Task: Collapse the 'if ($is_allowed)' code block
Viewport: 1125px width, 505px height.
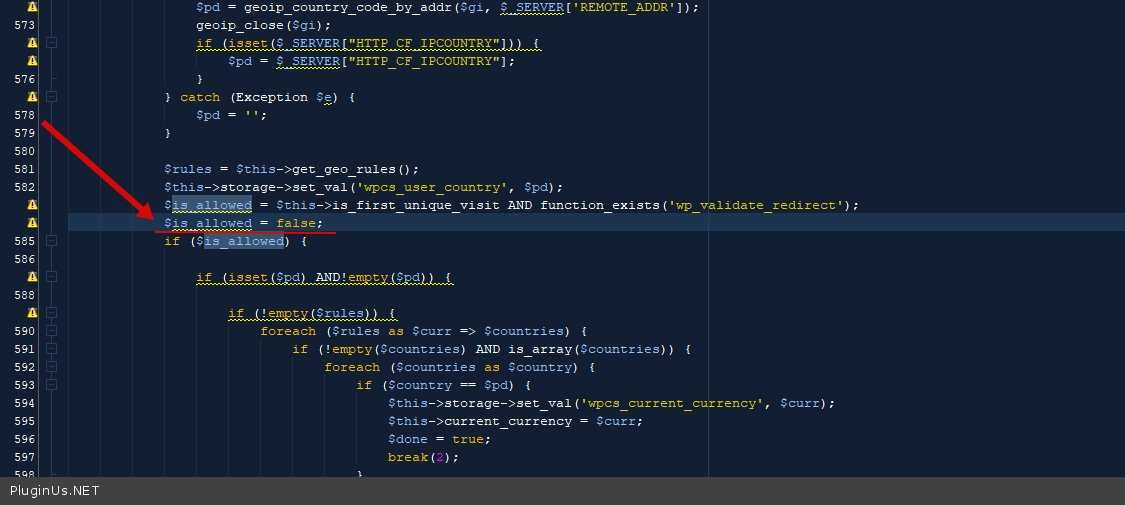Action: pos(52,241)
